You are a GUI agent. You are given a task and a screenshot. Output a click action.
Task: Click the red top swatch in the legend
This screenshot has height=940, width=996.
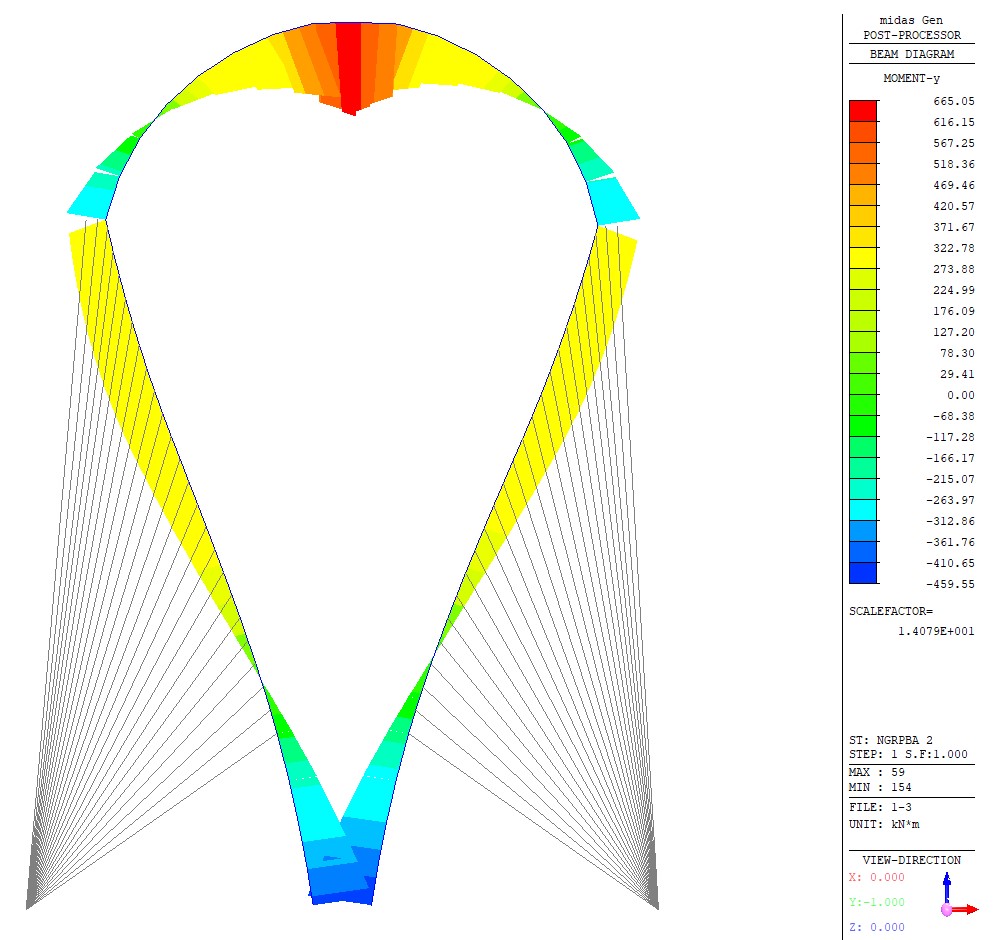[863, 111]
